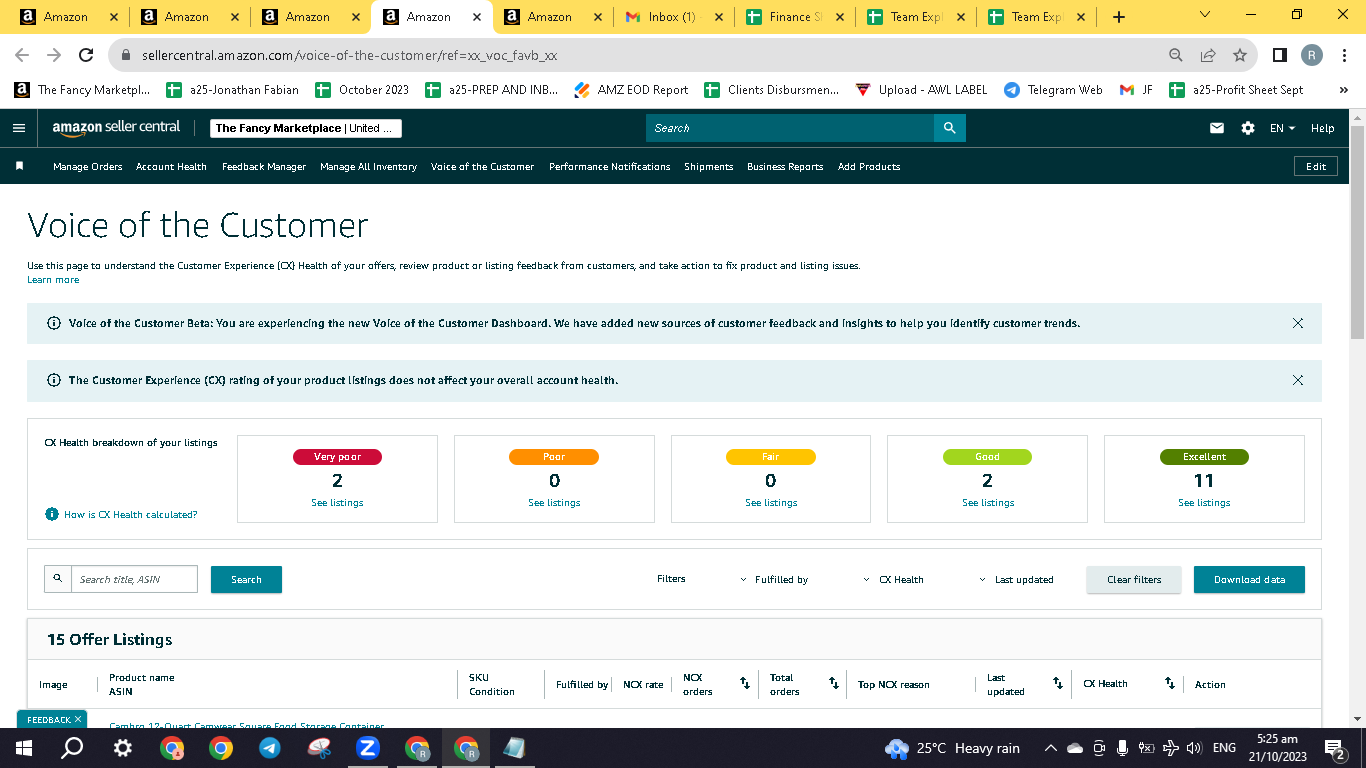The width and height of the screenshot is (1366, 768).
Task: Sort the table by Last updated column
Action: 1058,683
